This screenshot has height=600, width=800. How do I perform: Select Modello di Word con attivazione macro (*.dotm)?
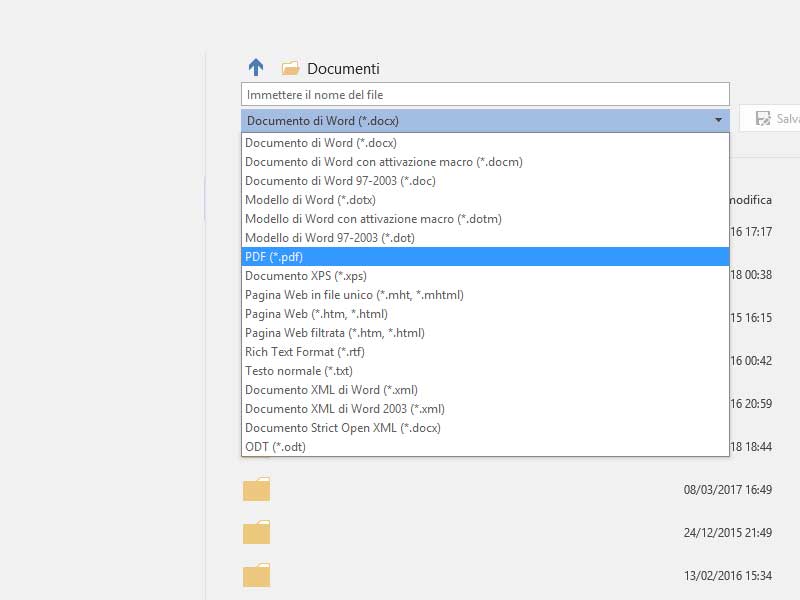point(373,219)
